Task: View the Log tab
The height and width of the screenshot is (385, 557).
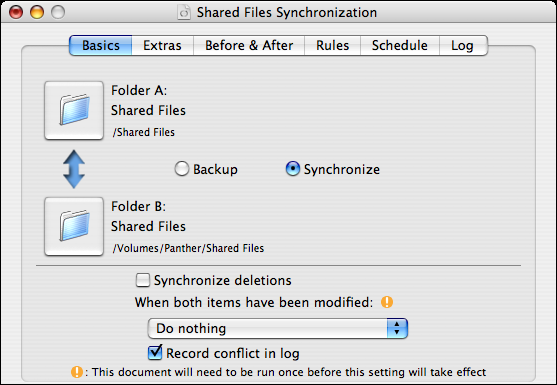Action: 463,45
